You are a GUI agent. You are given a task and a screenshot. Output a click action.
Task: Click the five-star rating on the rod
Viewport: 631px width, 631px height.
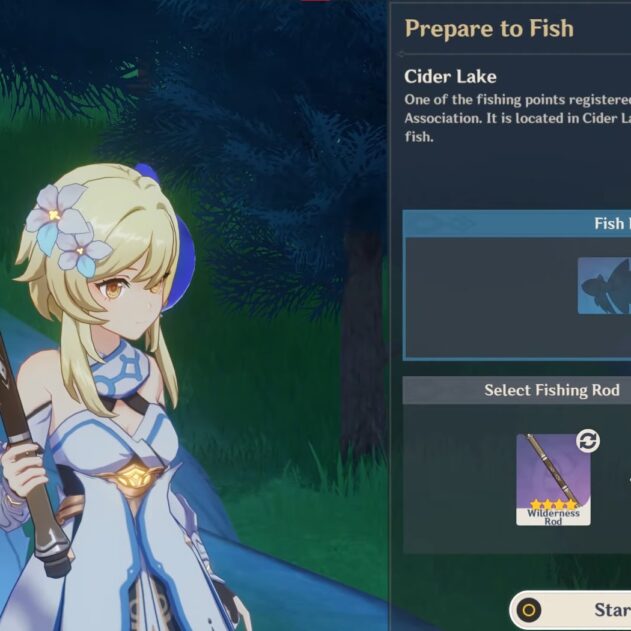pyautogui.click(x=553, y=504)
